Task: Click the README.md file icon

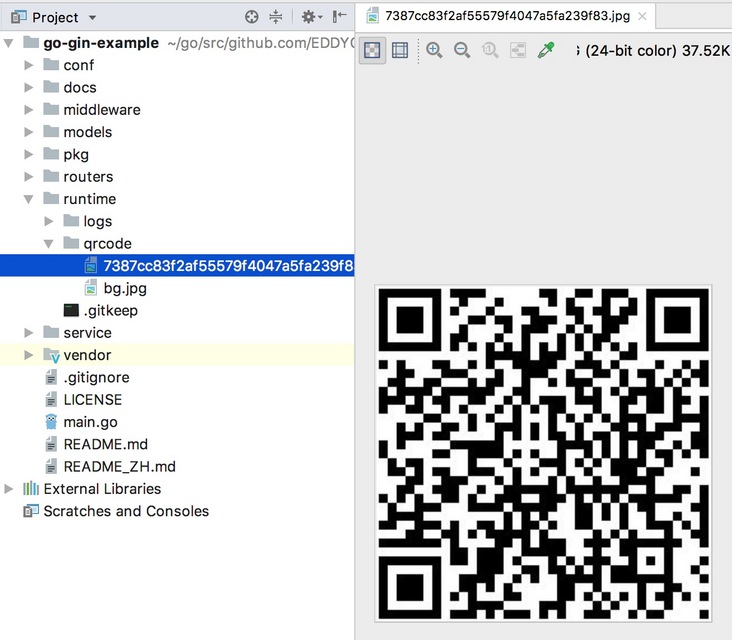Action: point(51,444)
